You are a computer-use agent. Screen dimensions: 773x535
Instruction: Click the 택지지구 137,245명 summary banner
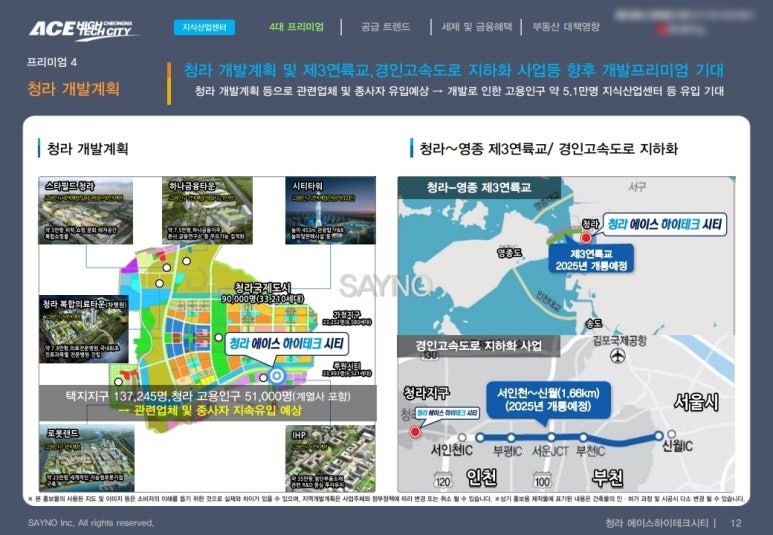(x=208, y=403)
